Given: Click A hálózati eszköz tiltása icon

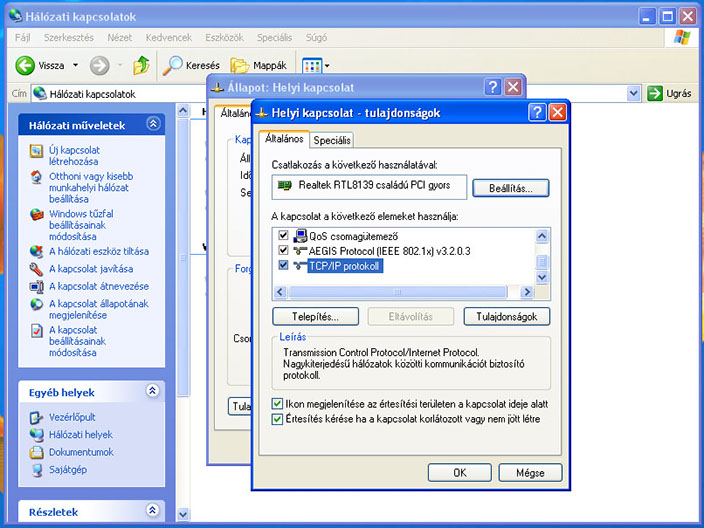Looking at the screenshot, I should 36,251.
